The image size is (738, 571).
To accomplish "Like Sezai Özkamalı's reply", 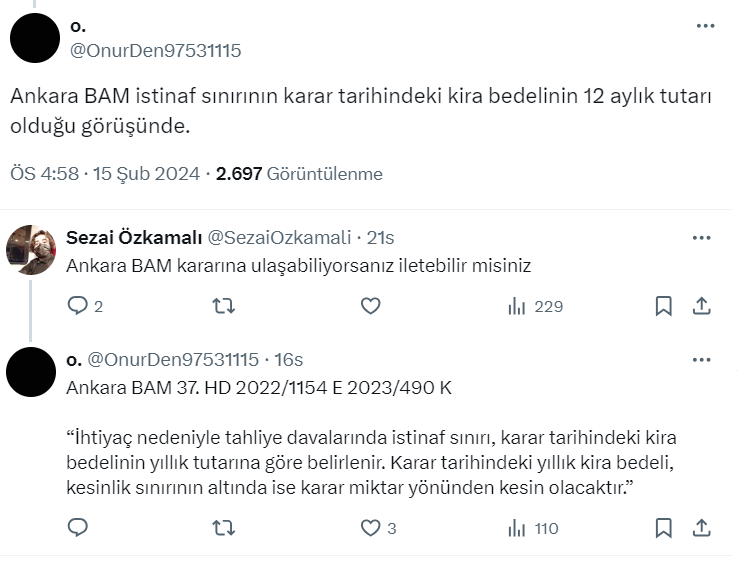I will click(370, 306).
